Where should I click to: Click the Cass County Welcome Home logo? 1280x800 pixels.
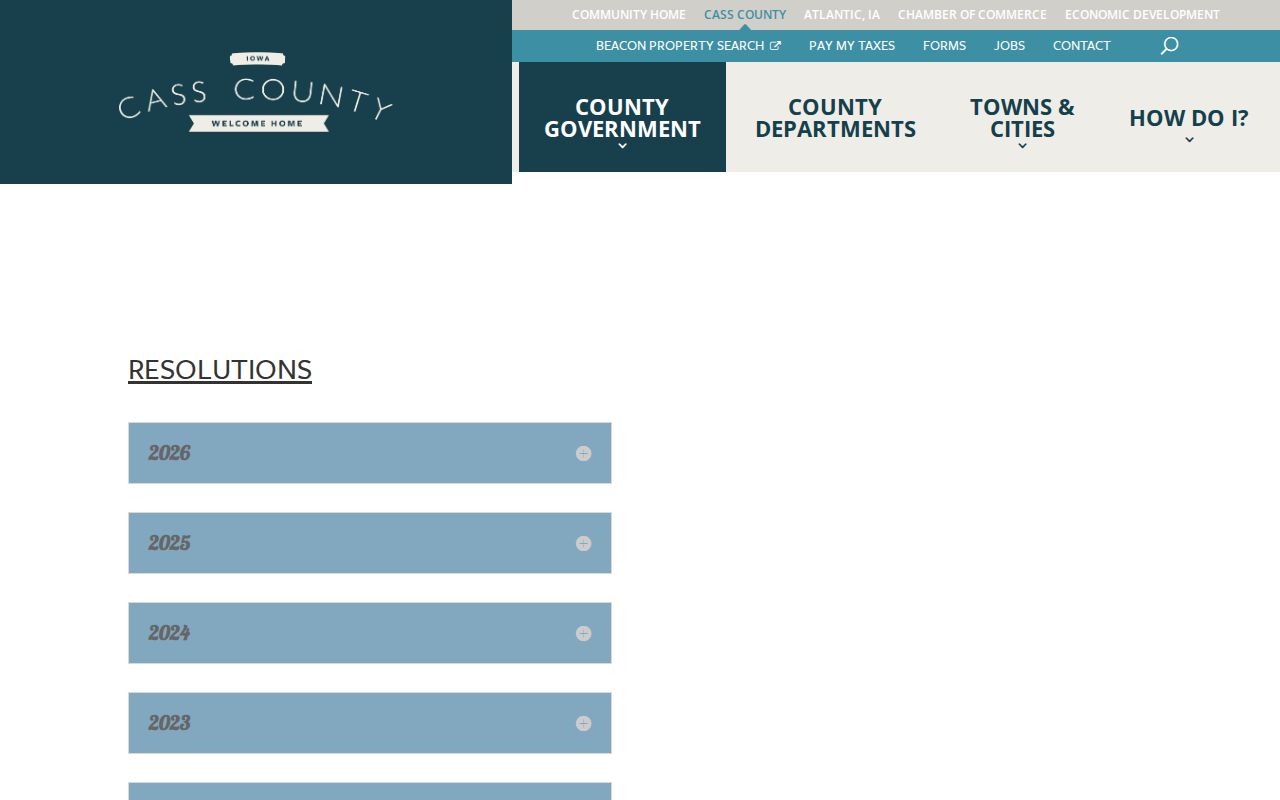tap(256, 92)
